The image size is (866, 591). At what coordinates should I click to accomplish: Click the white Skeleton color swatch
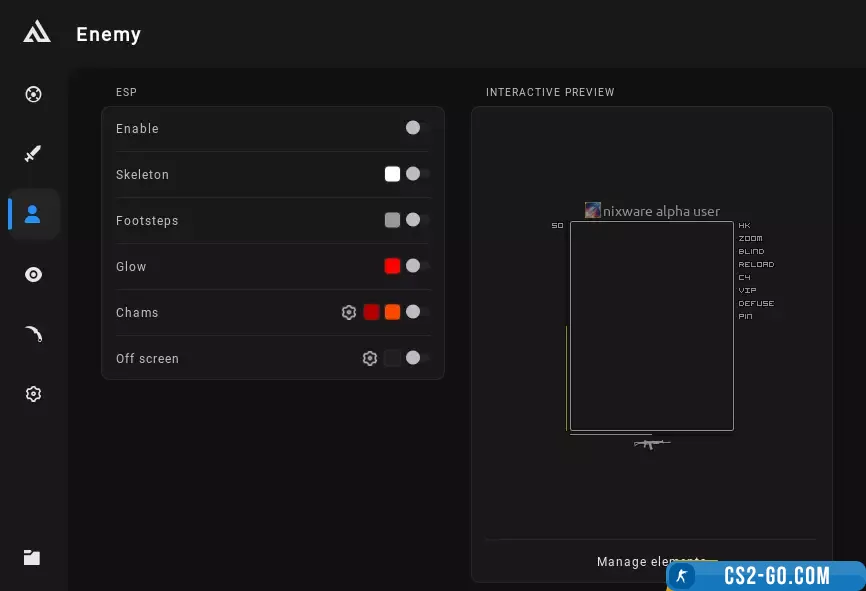[392, 174]
